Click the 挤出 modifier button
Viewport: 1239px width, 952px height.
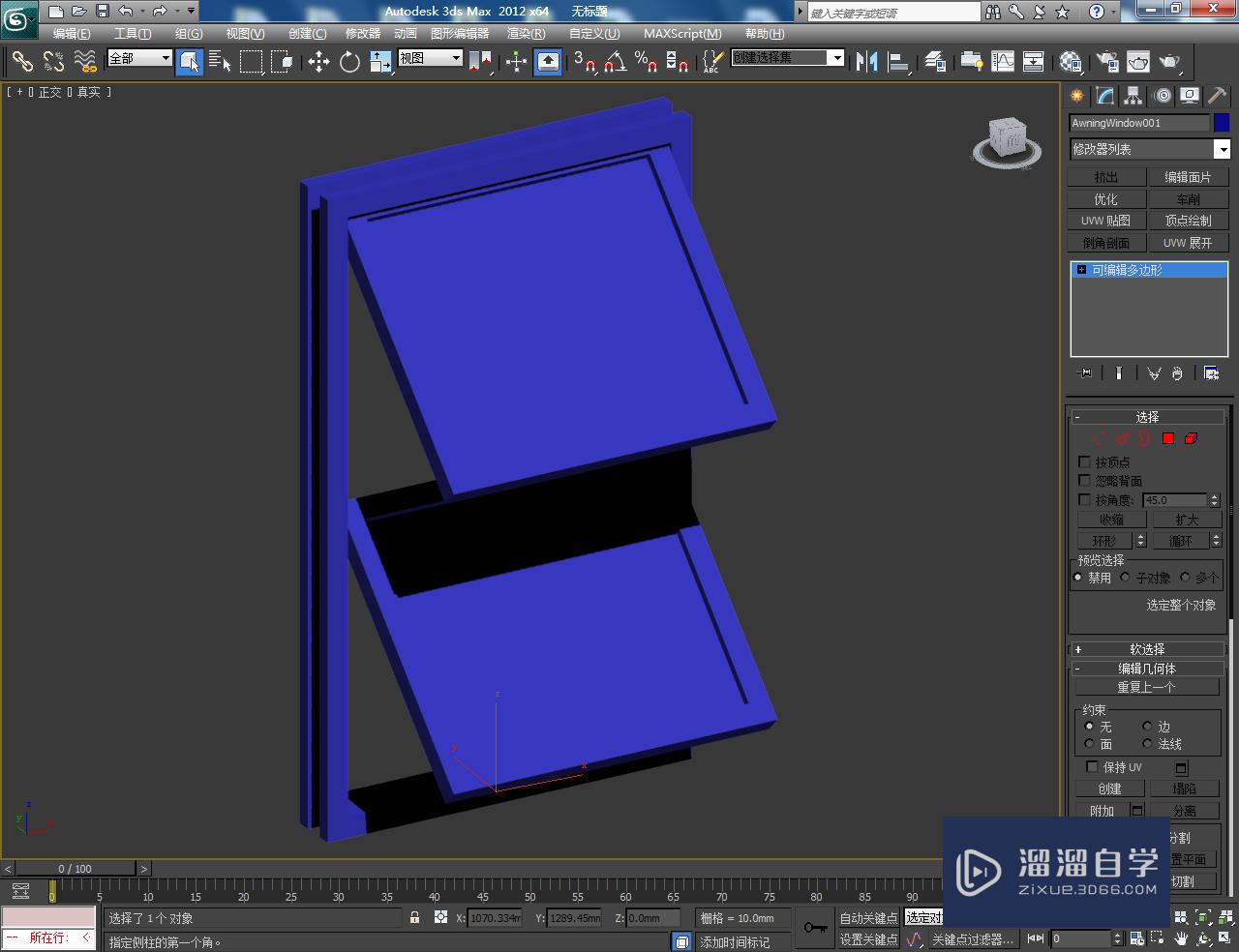1106,177
